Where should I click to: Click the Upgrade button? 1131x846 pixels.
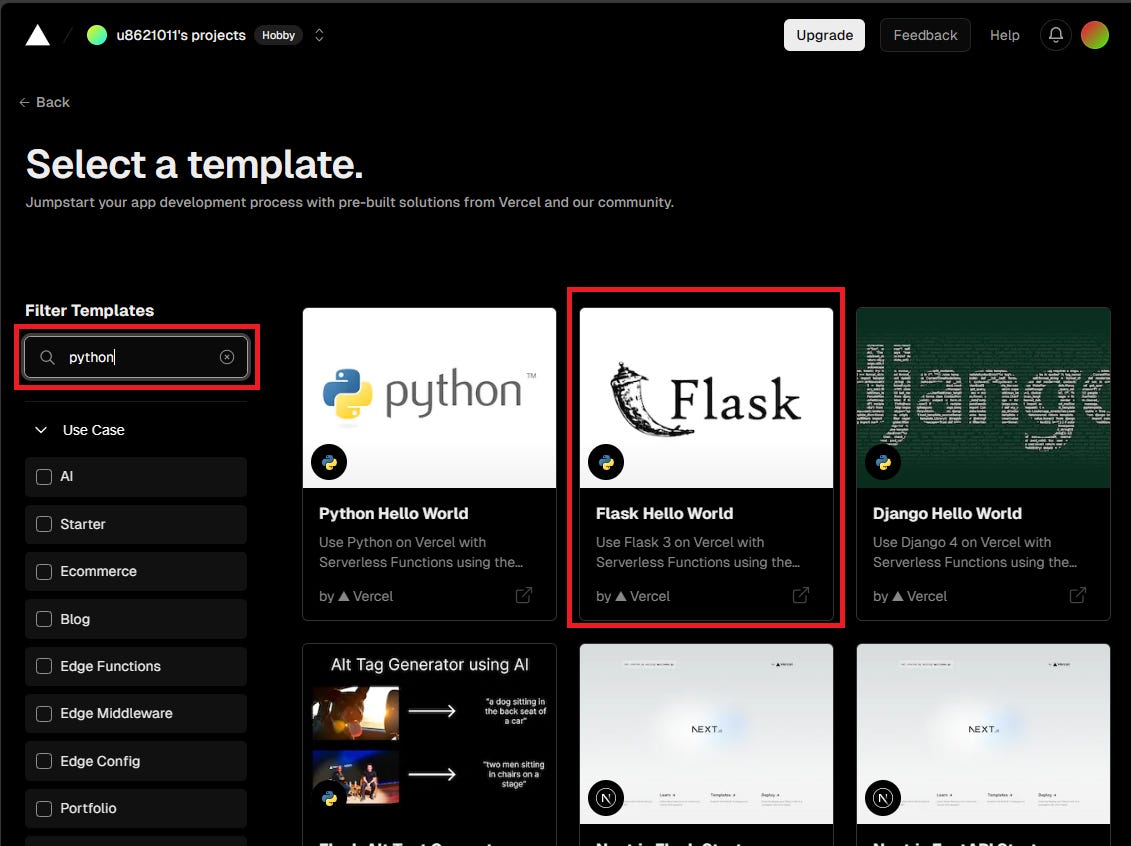click(x=824, y=35)
